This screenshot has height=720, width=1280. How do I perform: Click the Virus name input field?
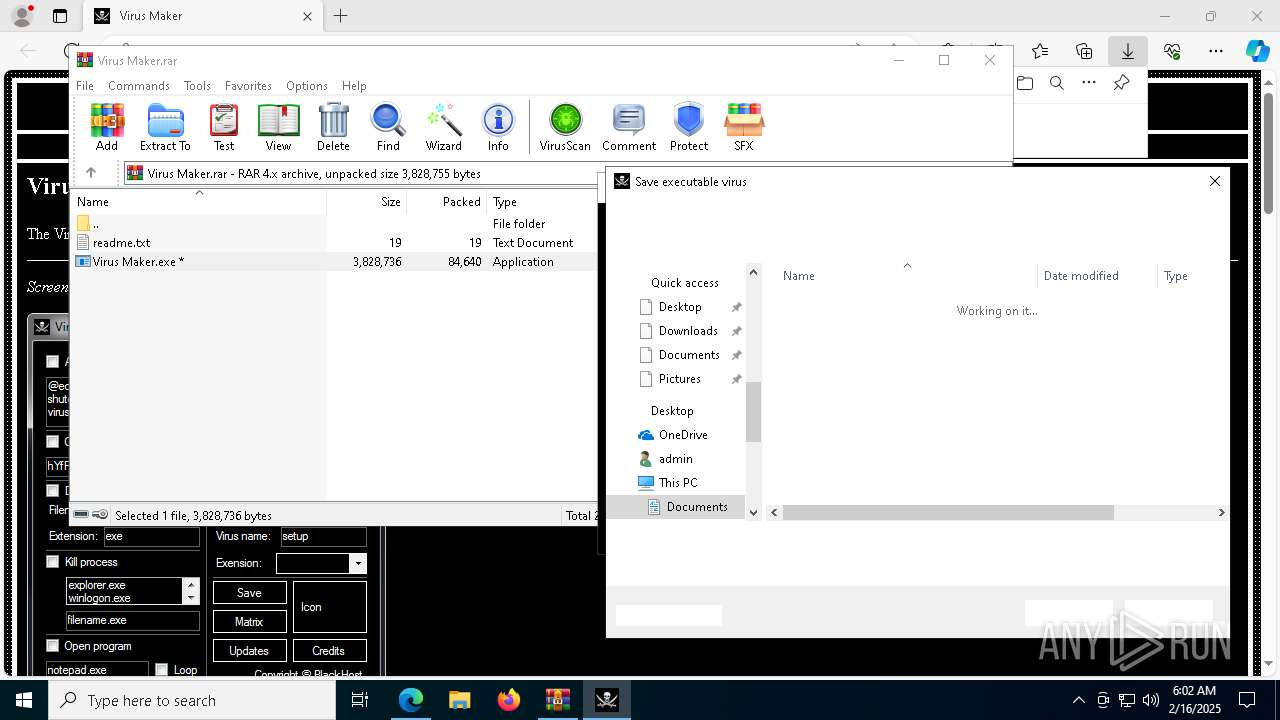coord(323,536)
